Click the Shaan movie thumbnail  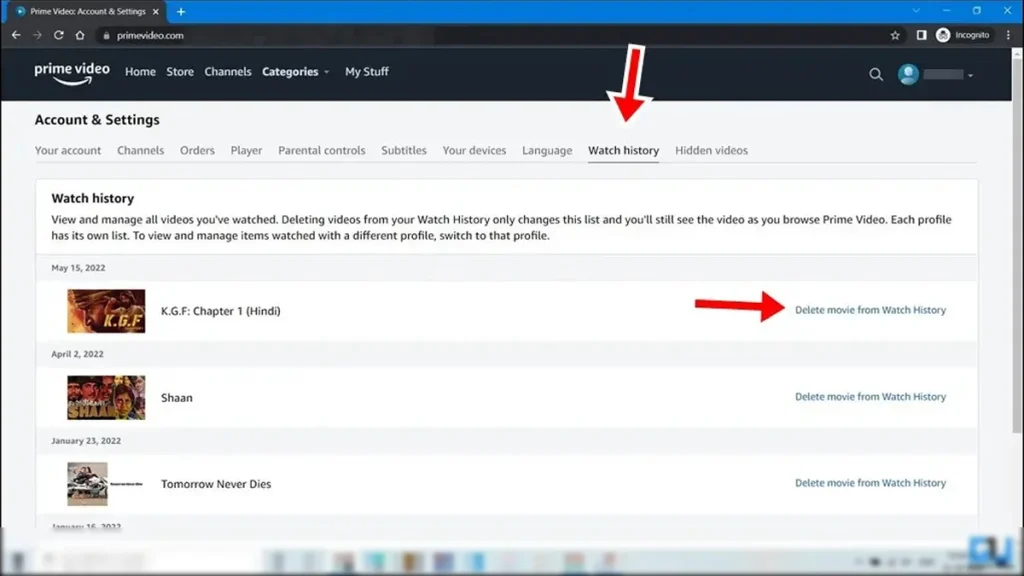tap(106, 397)
